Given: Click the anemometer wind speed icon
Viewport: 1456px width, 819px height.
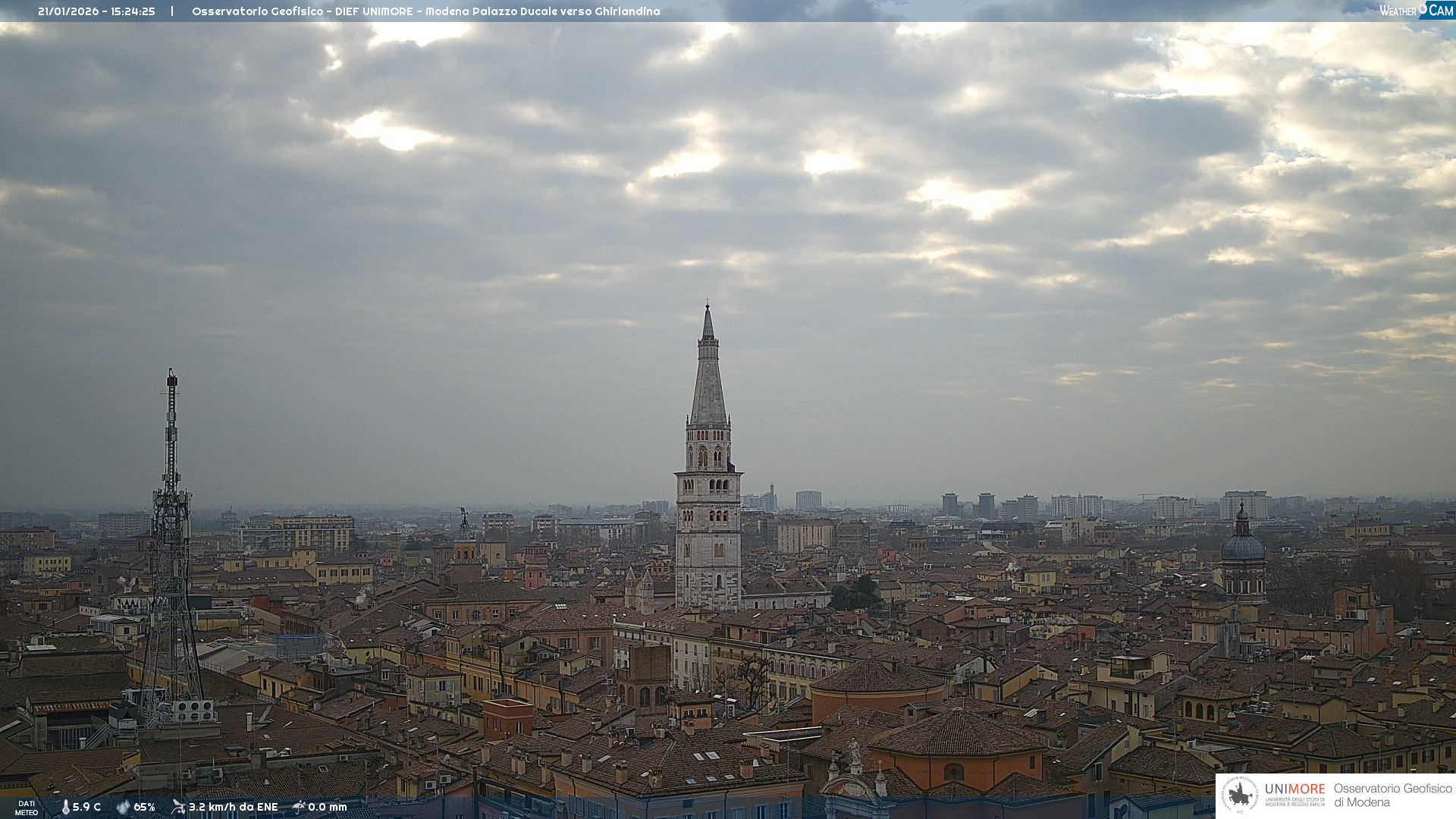Looking at the screenshot, I should (x=178, y=807).
